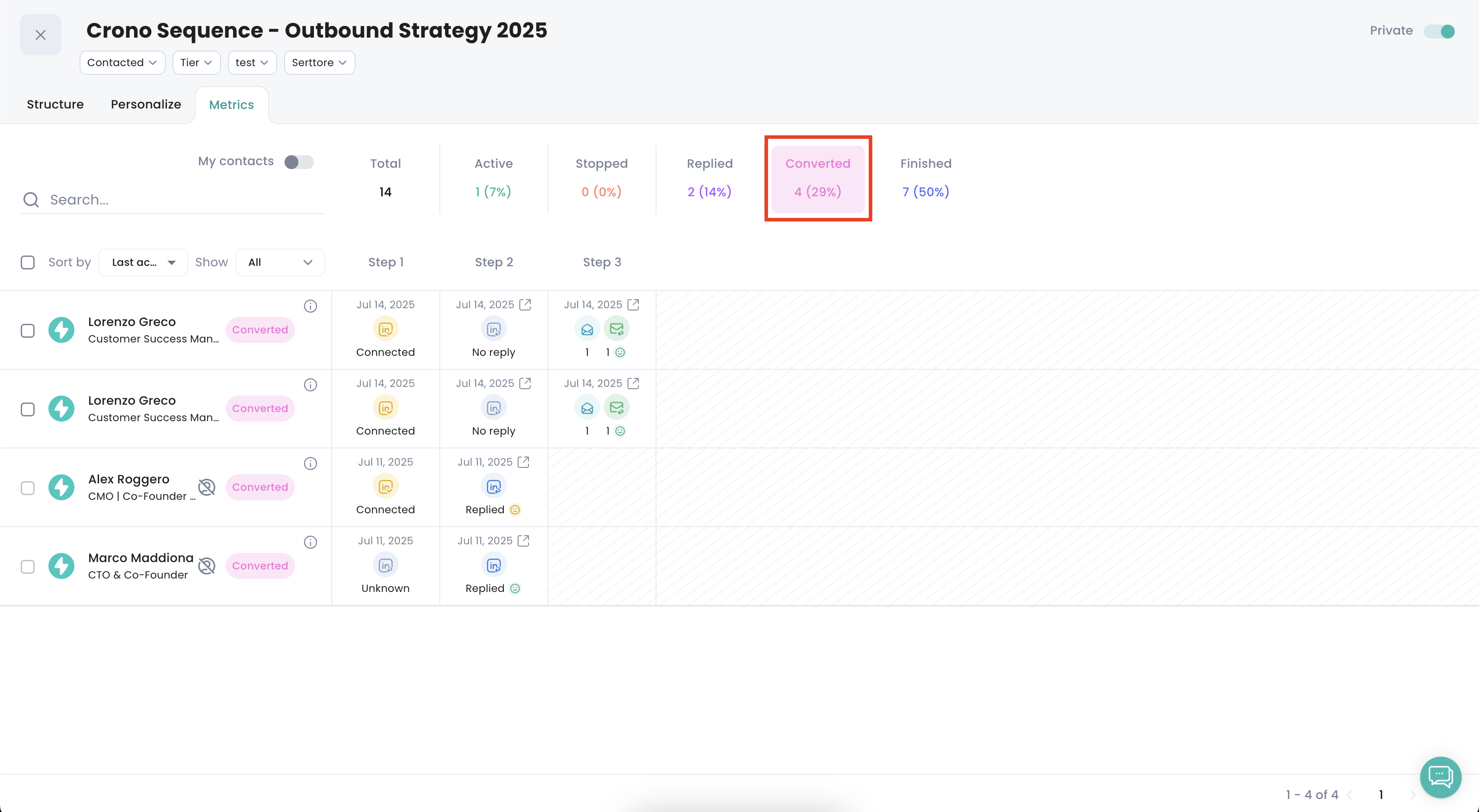Screen dimensions: 1479x812
Task: Switch to the Personalize tab
Action: click(x=146, y=105)
